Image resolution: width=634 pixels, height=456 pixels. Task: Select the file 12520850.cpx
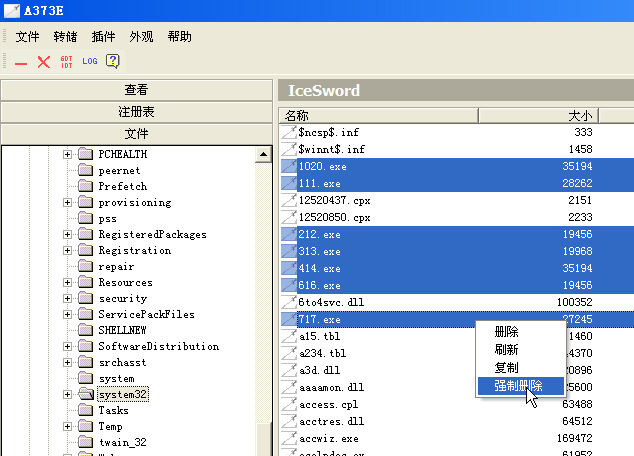pyautogui.click(x=334, y=217)
